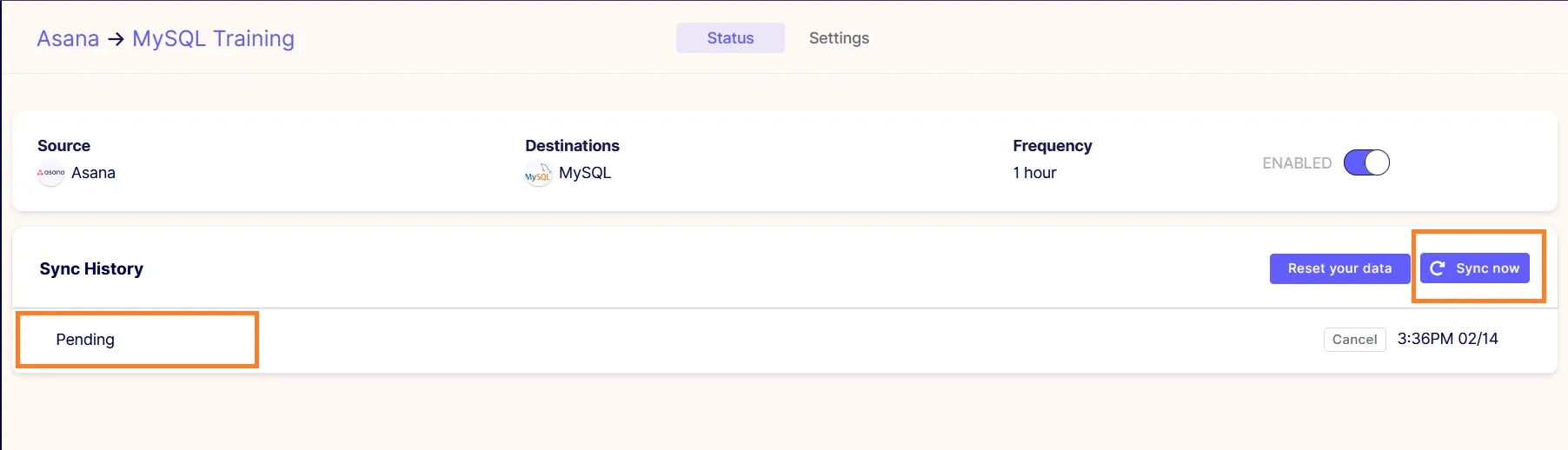Viewport: 1568px width, 450px height.
Task: Switch to the Status tab
Action: click(x=730, y=38)
